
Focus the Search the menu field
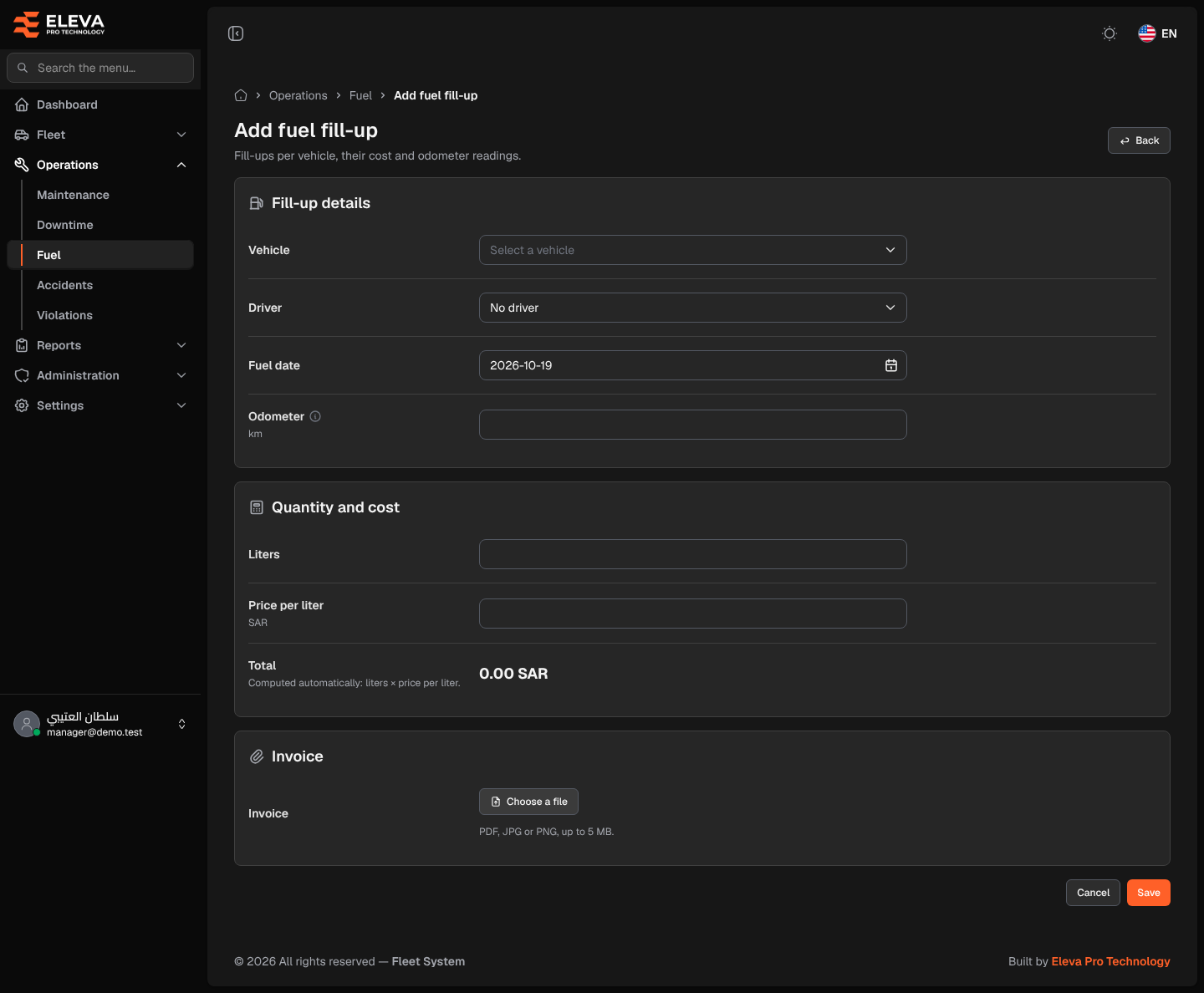point(100,68)
